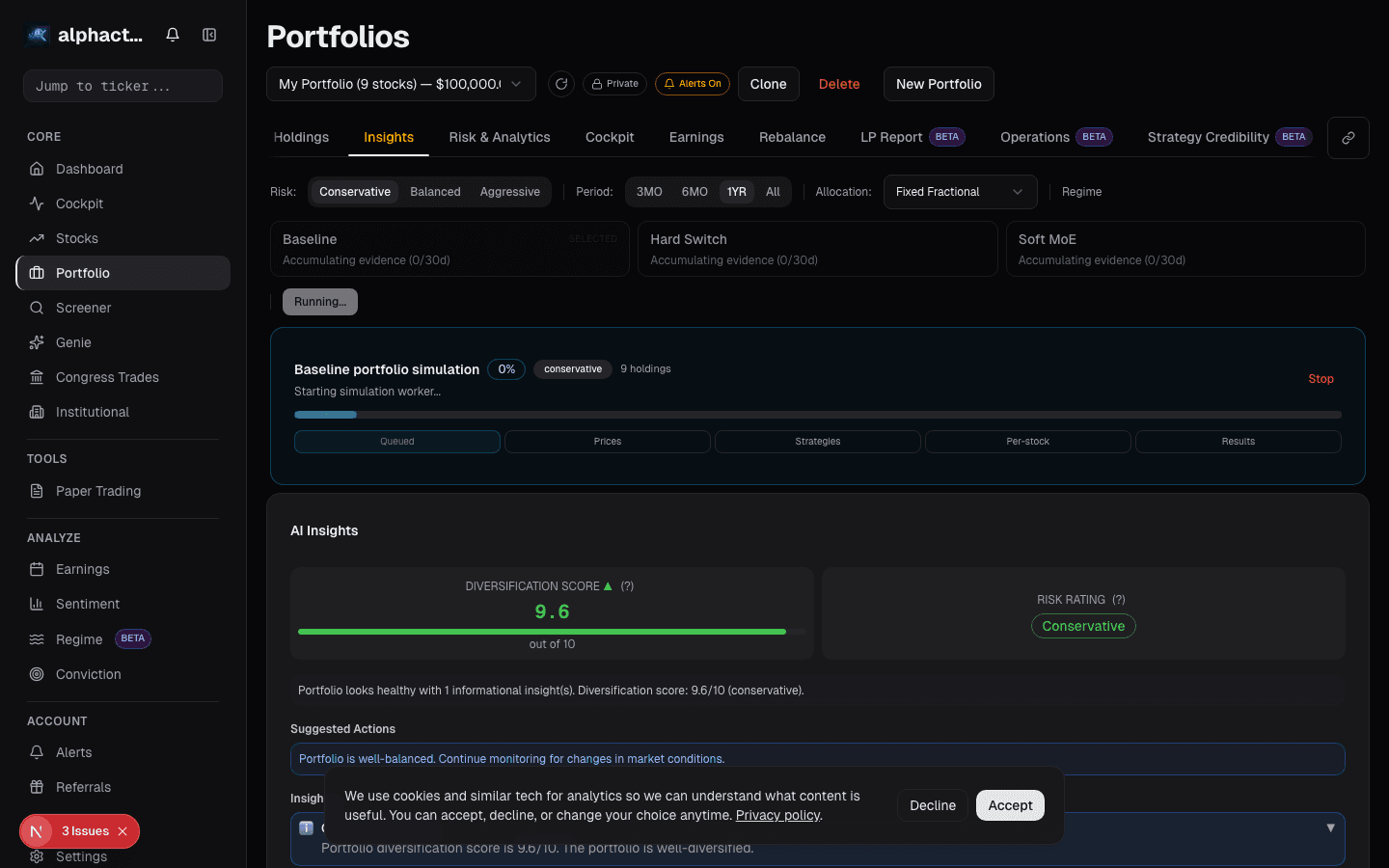Open the share link icon beside the tabs

click(1348, 137)
